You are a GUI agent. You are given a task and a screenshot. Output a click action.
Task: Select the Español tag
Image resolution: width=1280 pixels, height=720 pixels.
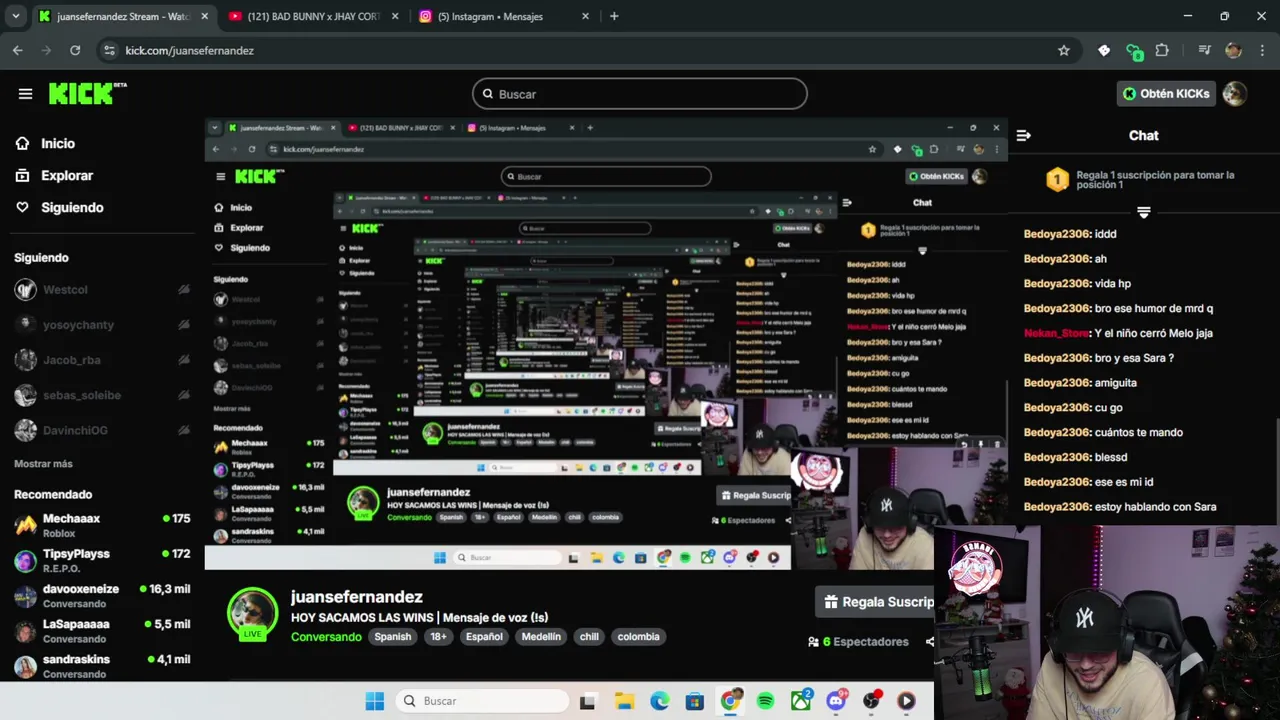point(484,637)
